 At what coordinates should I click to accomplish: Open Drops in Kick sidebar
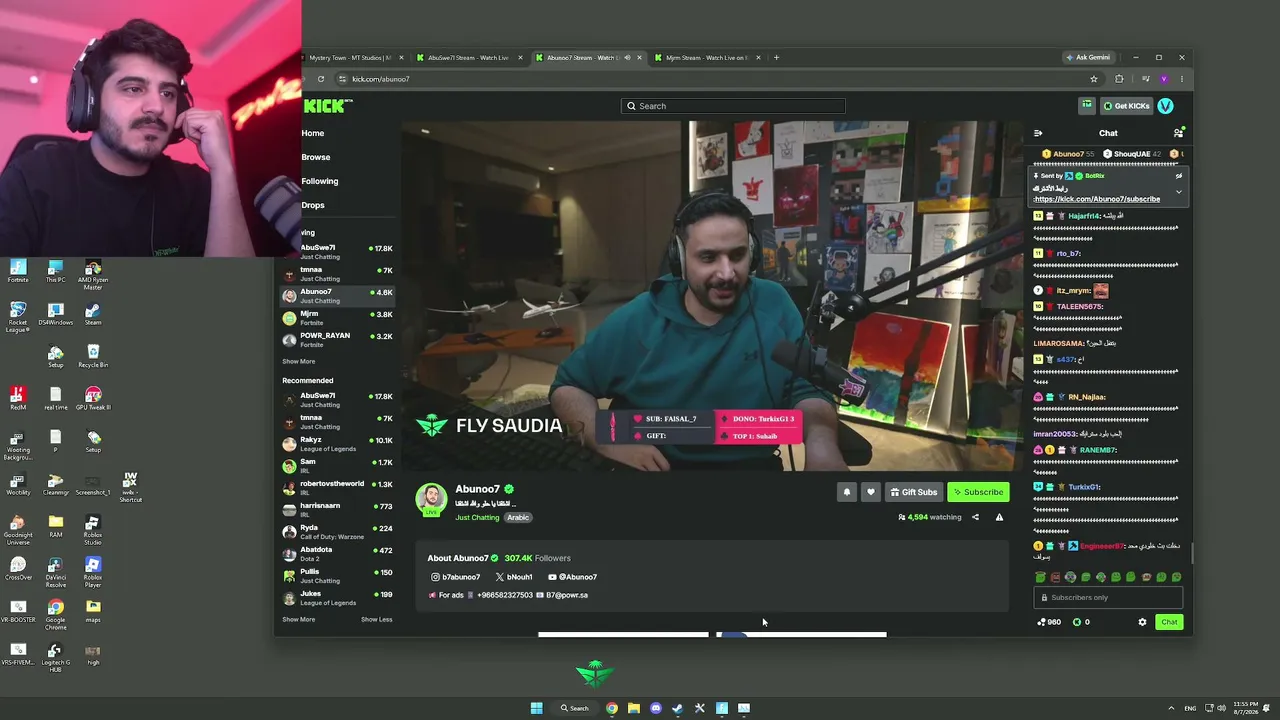coord(313,205)
